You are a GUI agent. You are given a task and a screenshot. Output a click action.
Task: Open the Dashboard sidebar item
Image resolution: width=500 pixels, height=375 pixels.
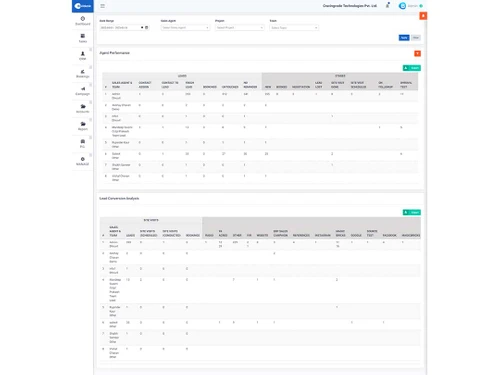83,21
